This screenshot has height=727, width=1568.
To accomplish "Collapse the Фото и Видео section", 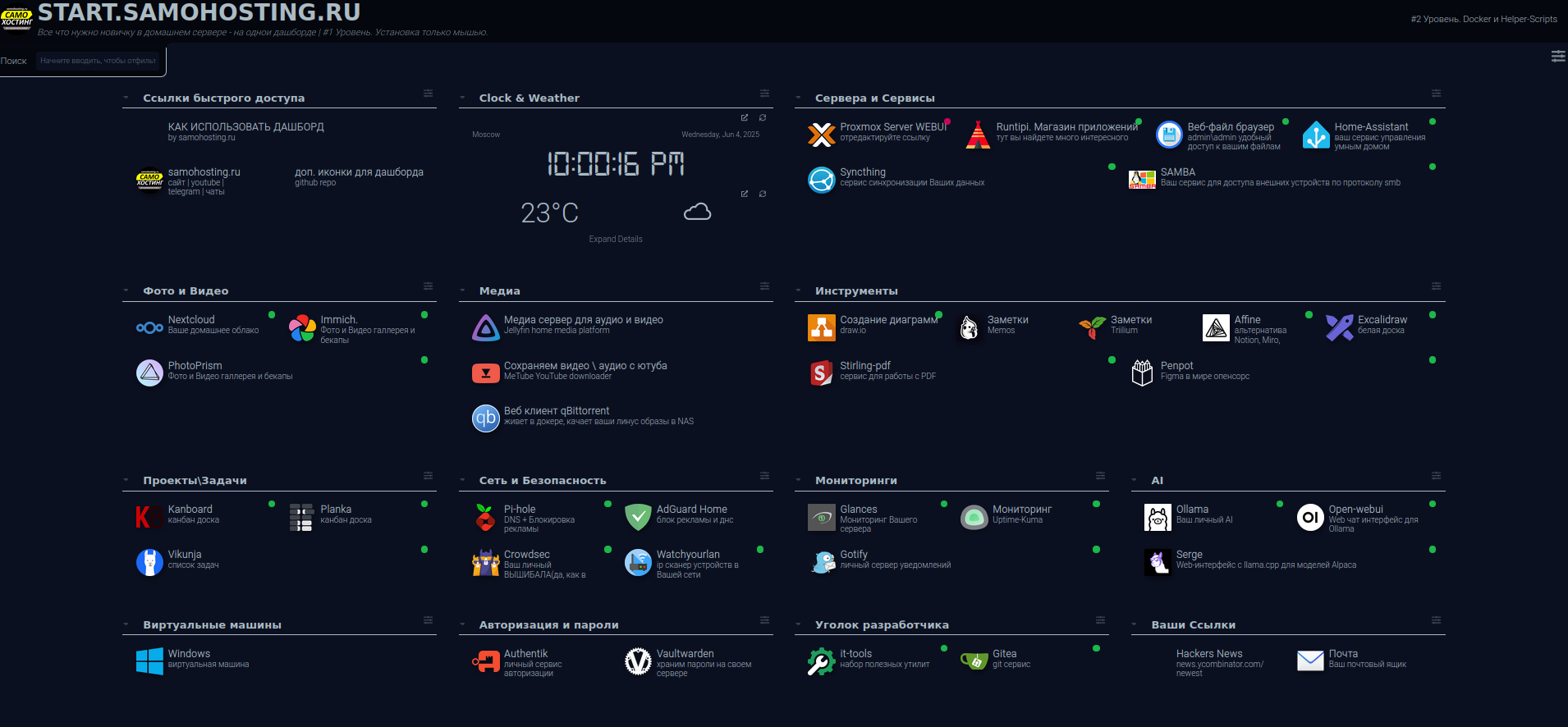I will click(126, 290).
